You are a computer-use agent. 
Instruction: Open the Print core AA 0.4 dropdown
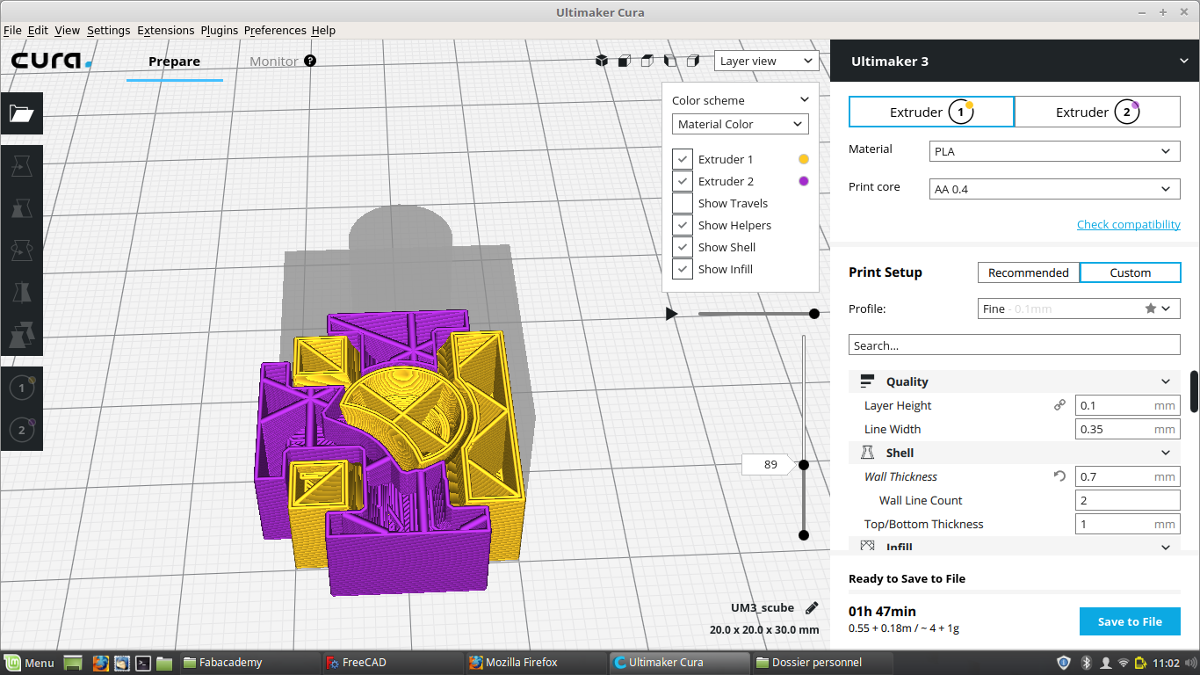tap(1055, 189)
